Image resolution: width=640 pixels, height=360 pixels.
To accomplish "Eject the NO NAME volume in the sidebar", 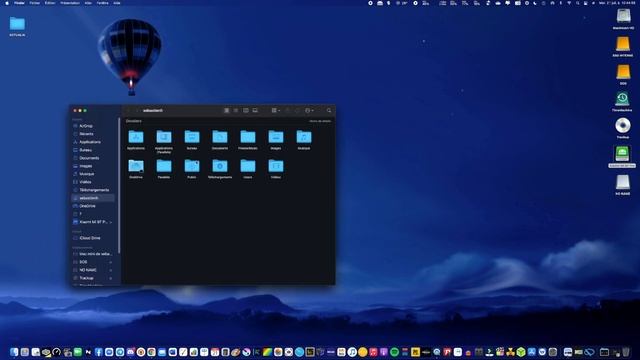I will click(x=111, y=270).
